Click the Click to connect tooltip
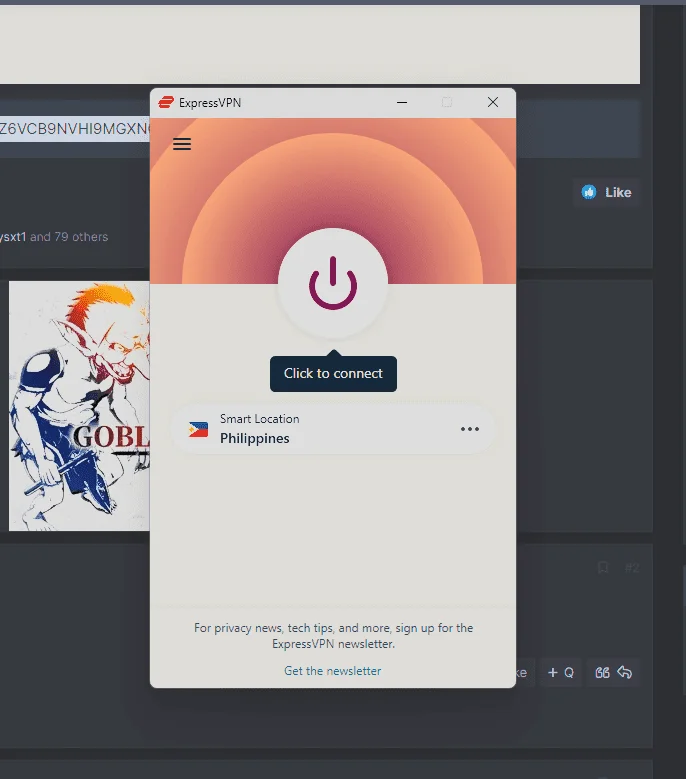The height and width of the screenshot is (779, 686). tap(333, 374)
